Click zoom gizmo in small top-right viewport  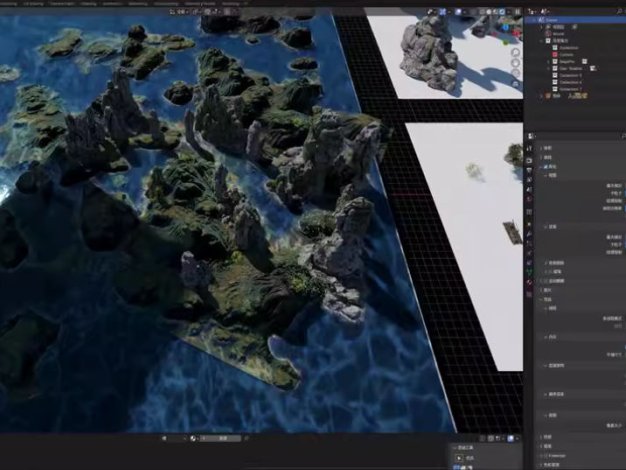(516, 52)
